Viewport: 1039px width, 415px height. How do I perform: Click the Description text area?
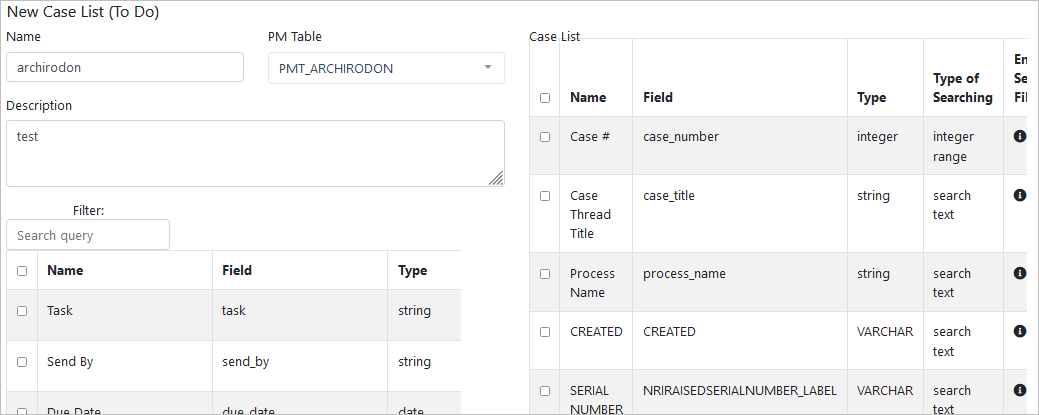tap(255, 153)
